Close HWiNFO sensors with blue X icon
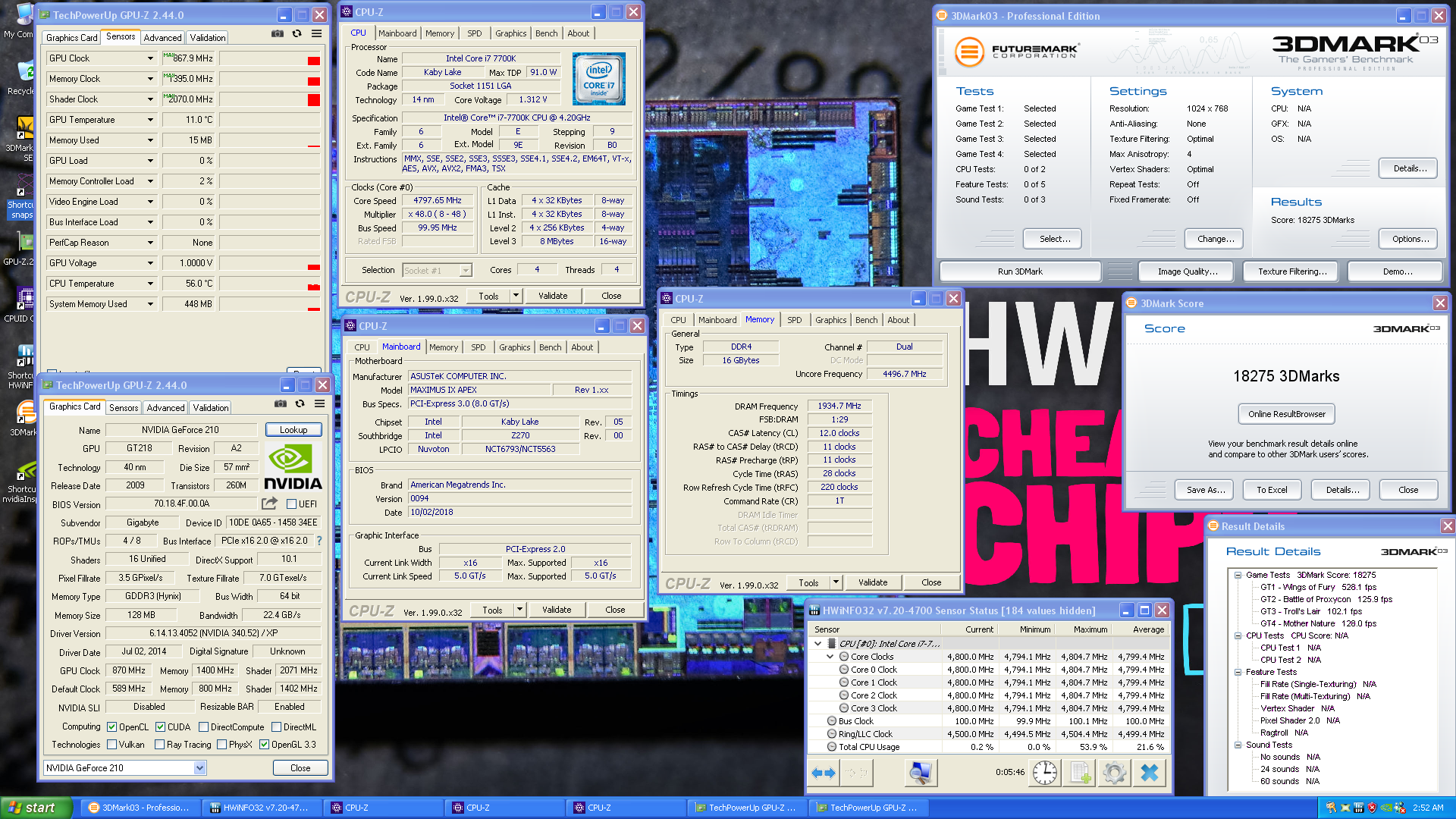The image size is (1456, 819). 1150,773
